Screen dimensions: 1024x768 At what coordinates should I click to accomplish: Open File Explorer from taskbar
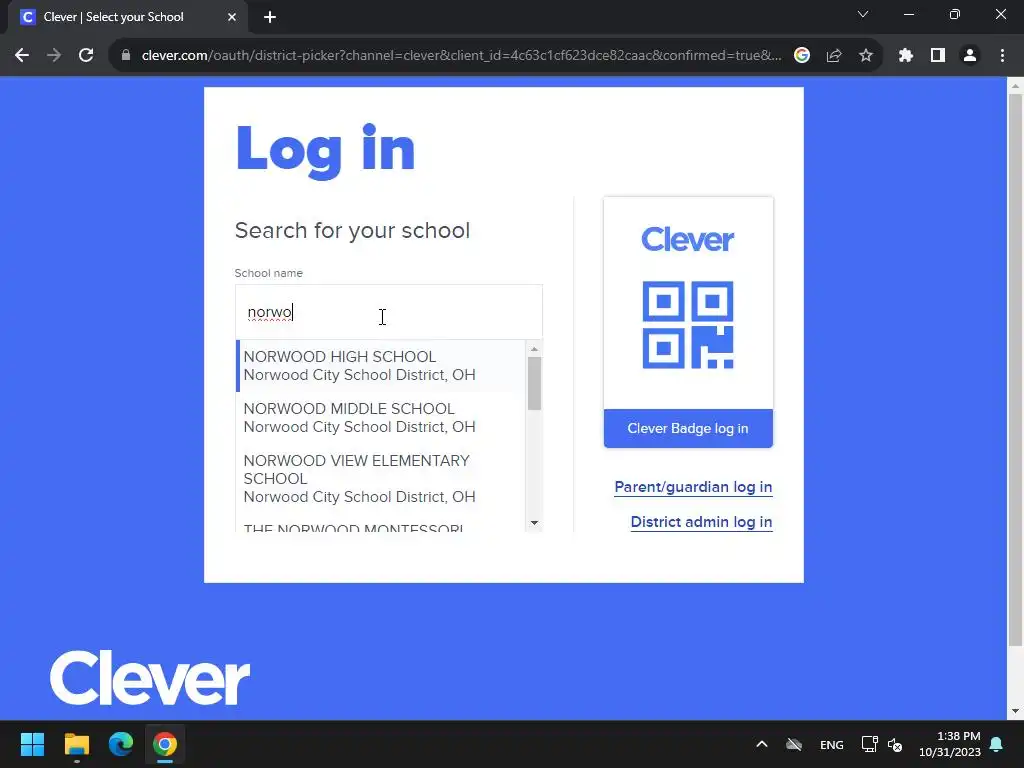point(76,744)
